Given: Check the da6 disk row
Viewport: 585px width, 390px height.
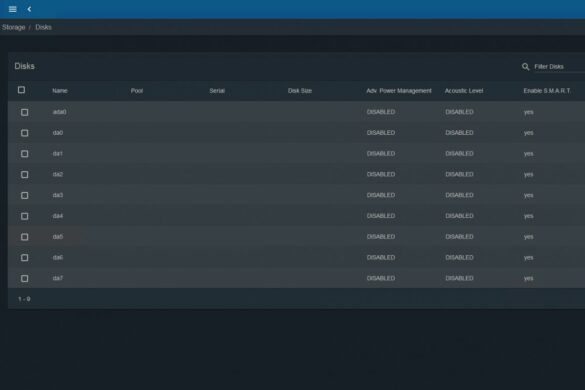Looking at the screenshot, I should pos(25,258).
